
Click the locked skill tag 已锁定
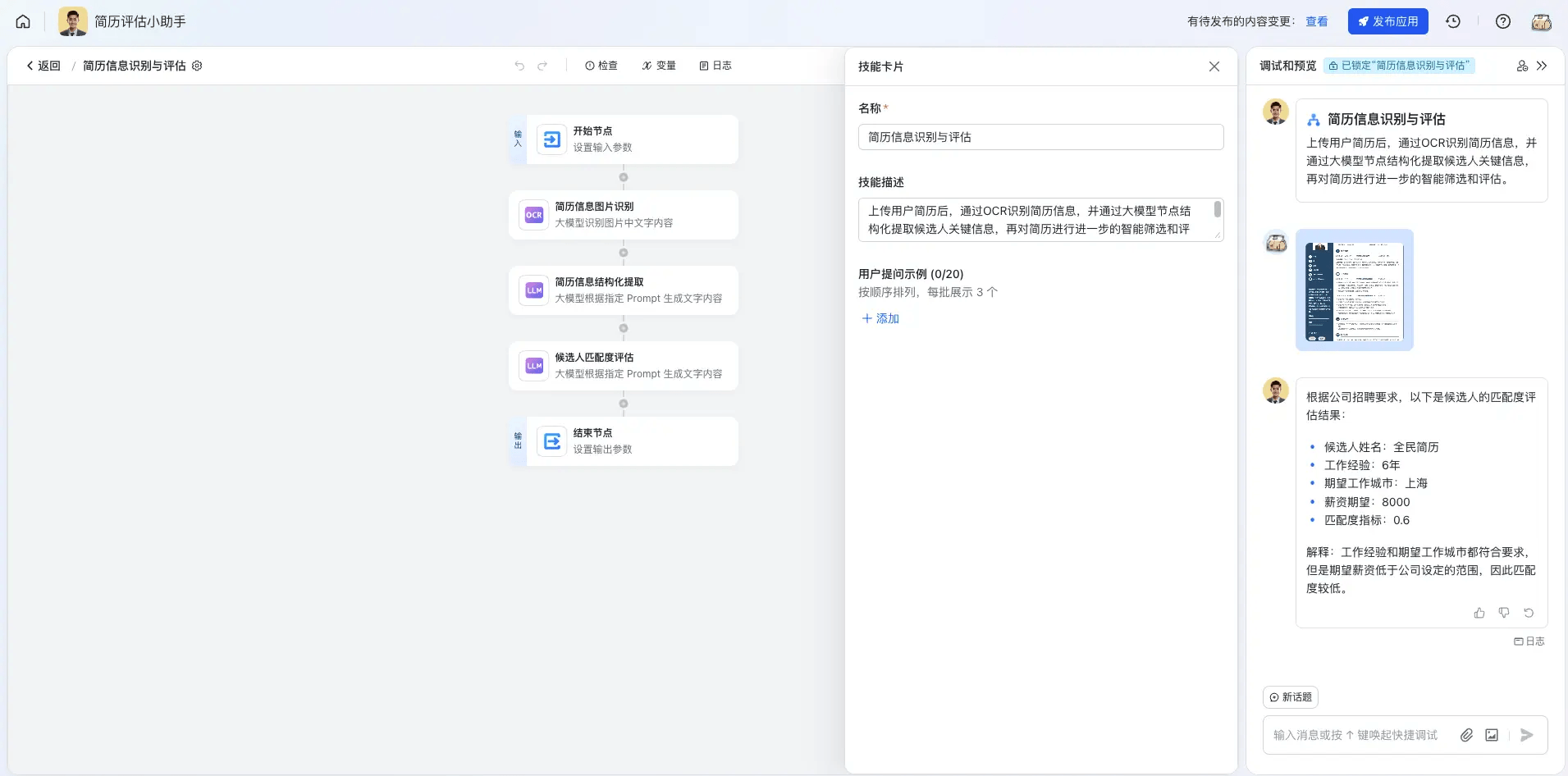point(1399,66)
